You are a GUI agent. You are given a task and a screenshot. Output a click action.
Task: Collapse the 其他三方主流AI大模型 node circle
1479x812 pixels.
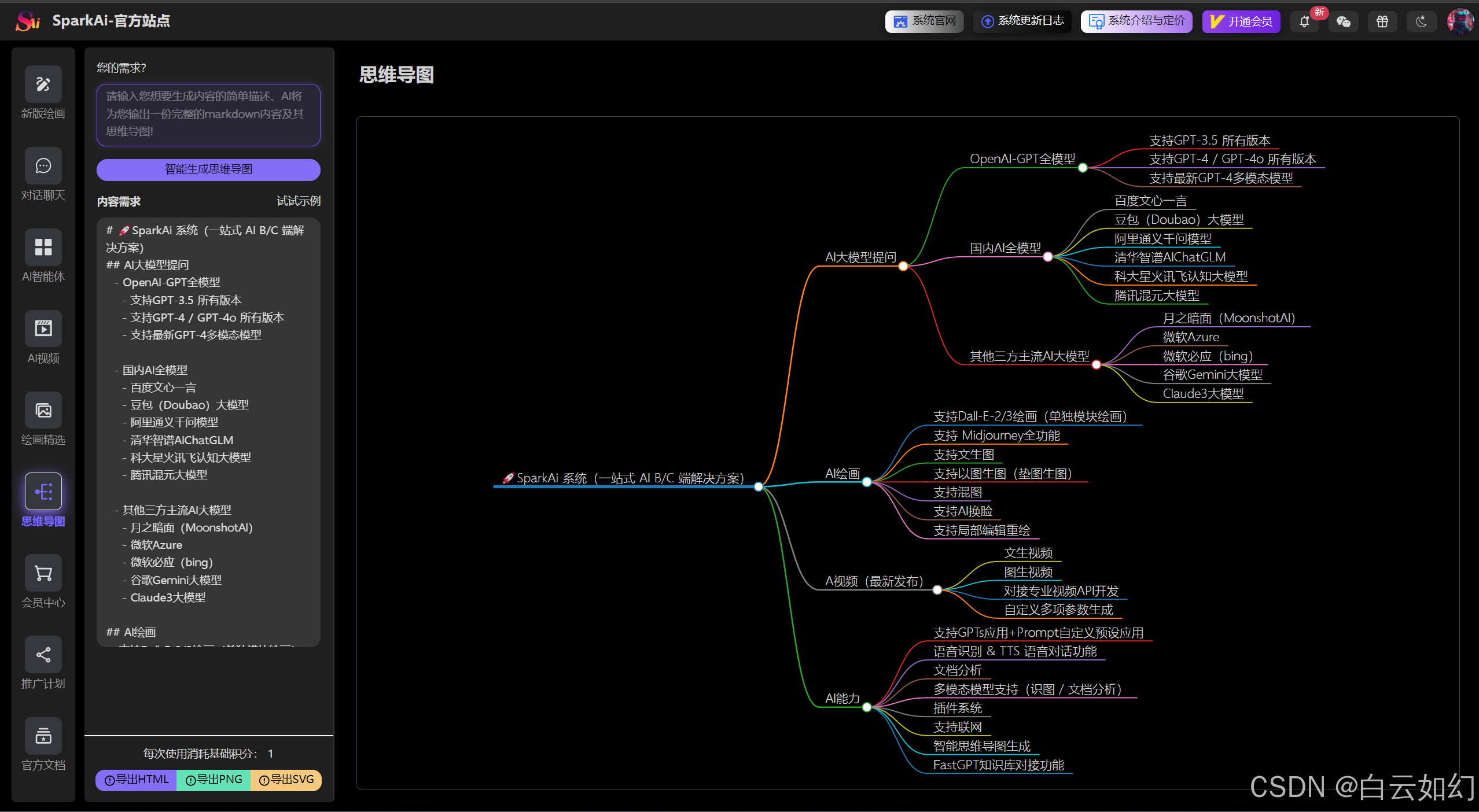point(1097,365)
